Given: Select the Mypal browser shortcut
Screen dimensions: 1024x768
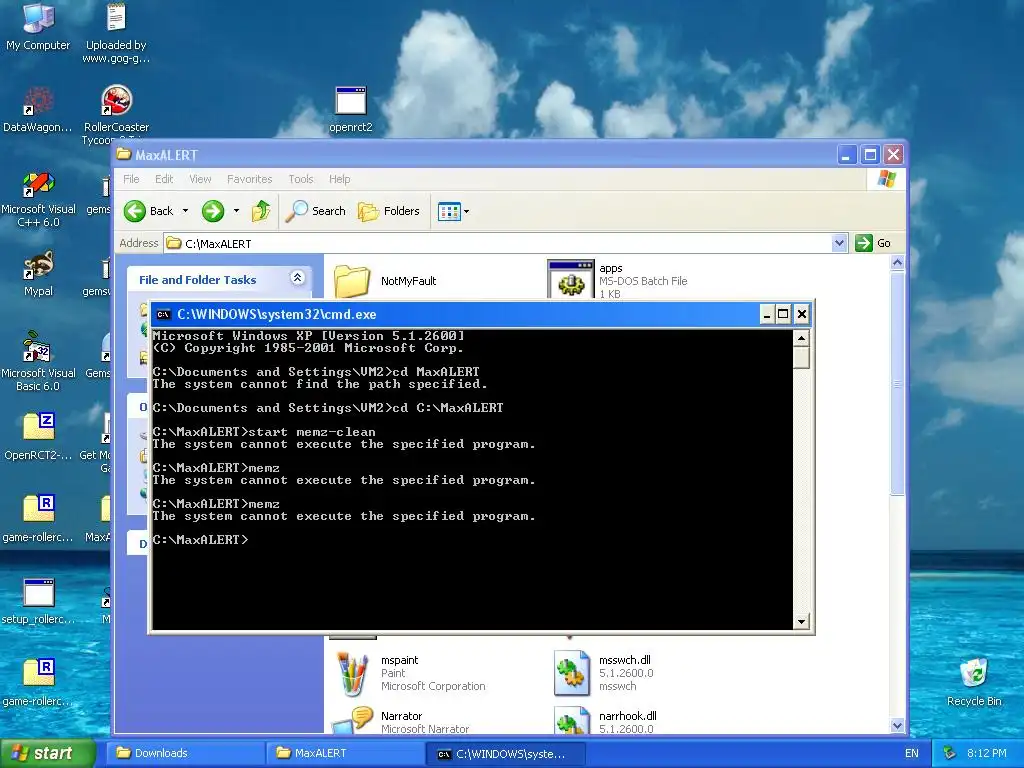Looking at the screenshot, I should [x=38, y=274].
